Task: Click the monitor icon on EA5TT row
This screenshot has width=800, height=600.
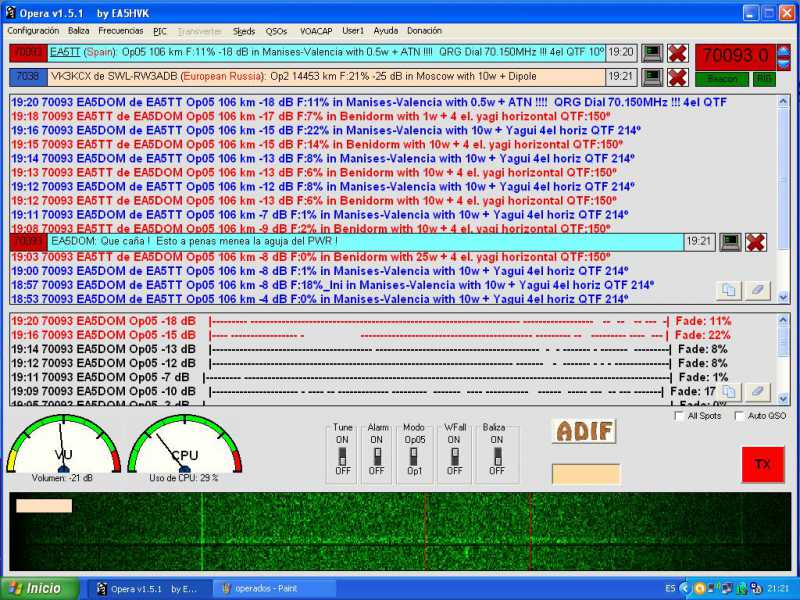Action: pos(652,53)
